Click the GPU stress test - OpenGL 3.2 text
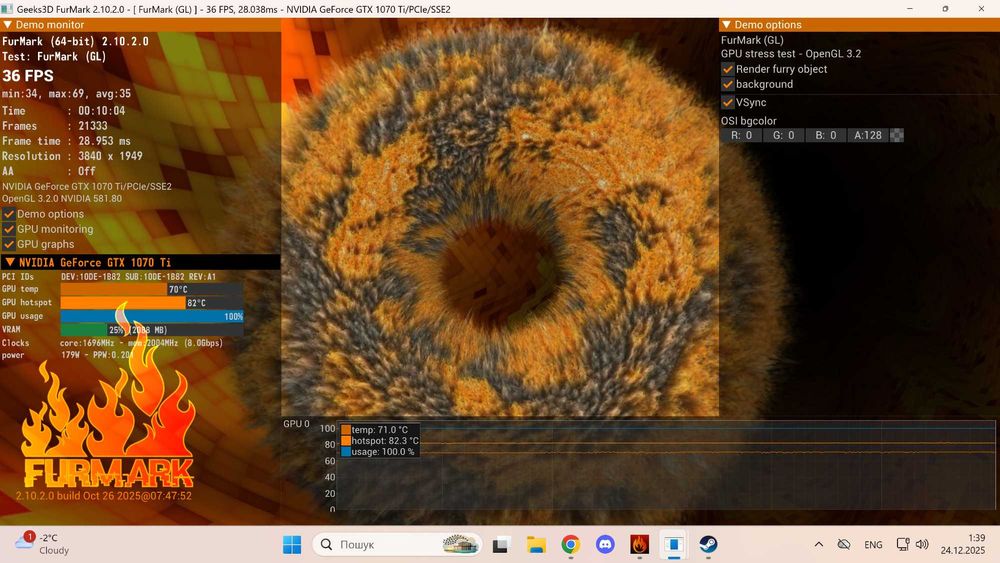This screenshot has height=563, width=1000. (x=791, y=54)
